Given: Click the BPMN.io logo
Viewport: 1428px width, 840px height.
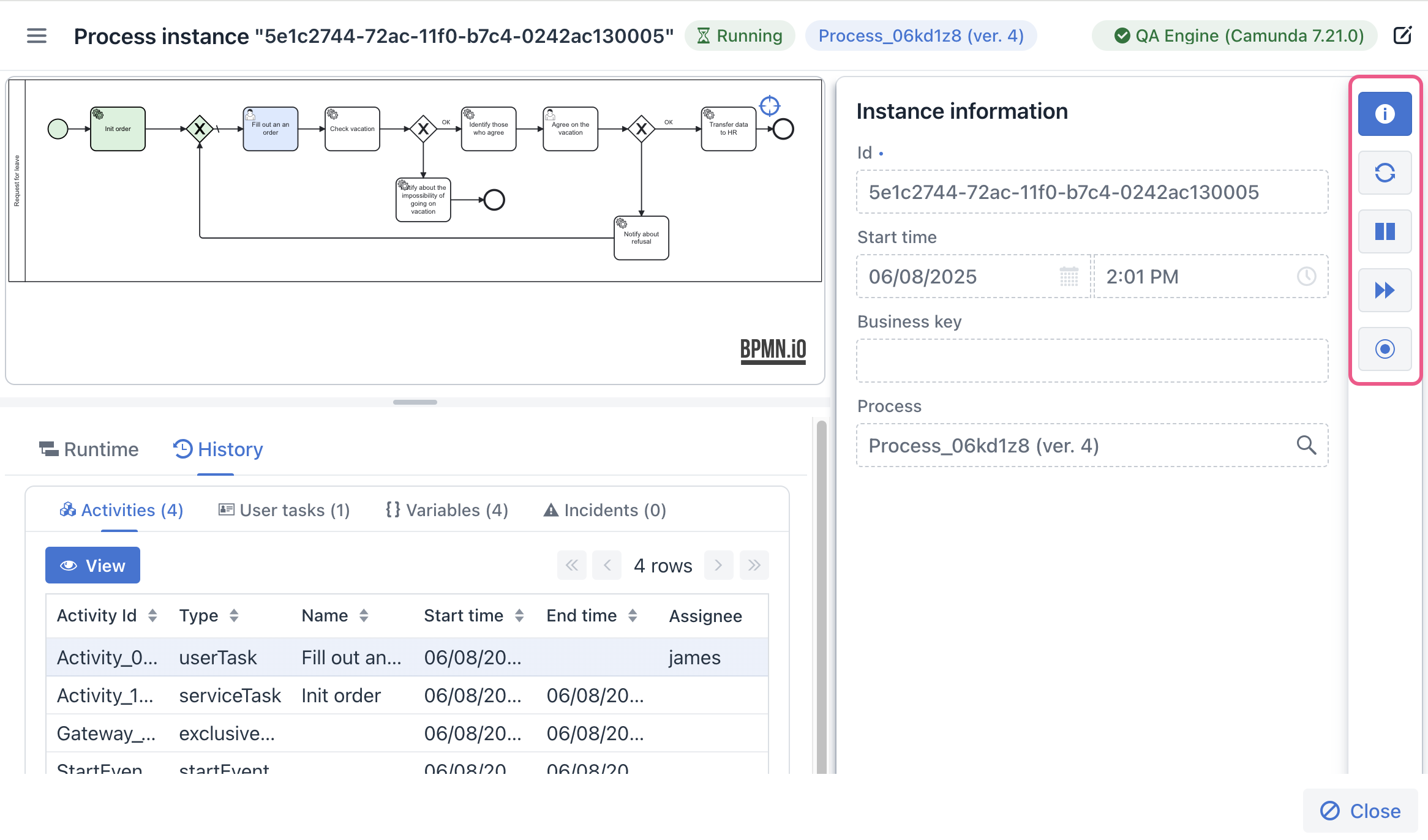Looking at the screenshot, I should [x=773, y=351].
